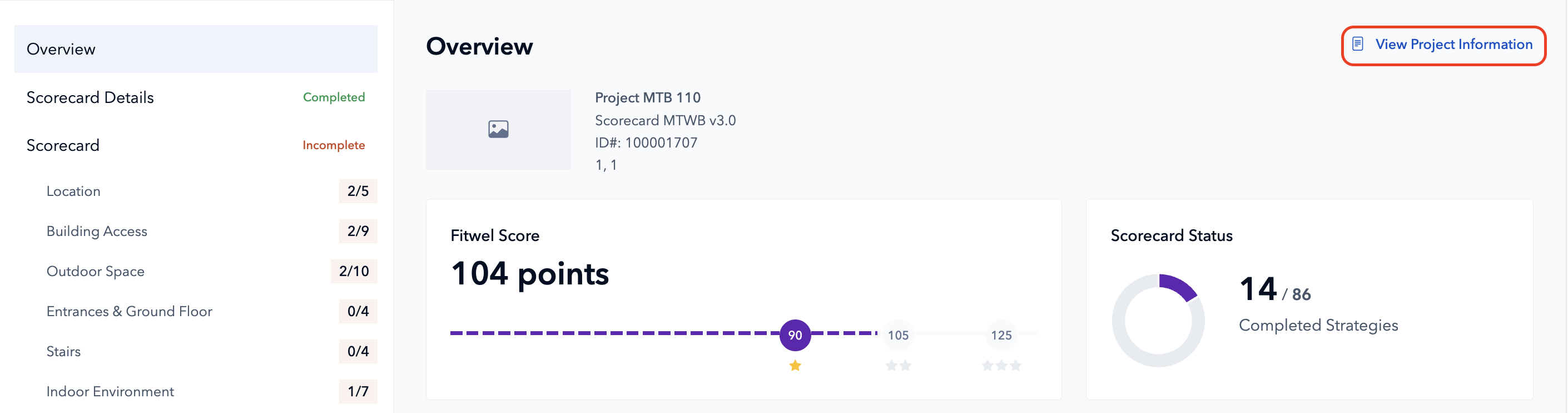The height and width of the screenshot is (413, 1568).
Task: Click the document icon beside View Project Information
Action: [x=1357, y=45]
